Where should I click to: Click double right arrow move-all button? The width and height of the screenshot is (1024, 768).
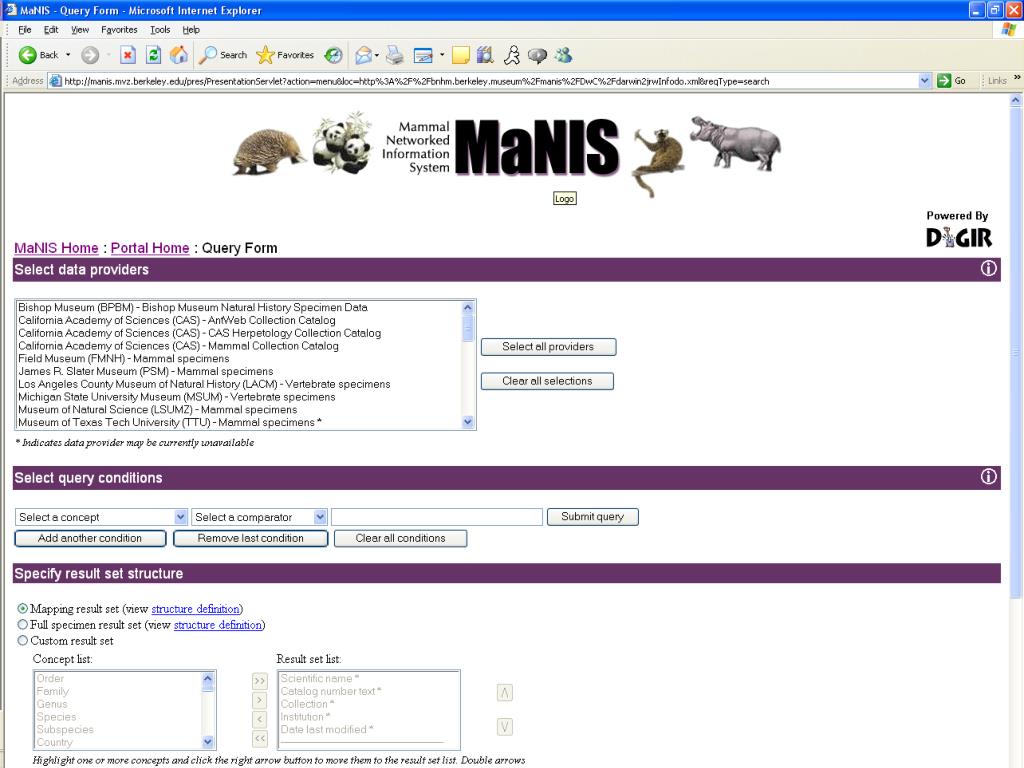(x=260, y=681)
